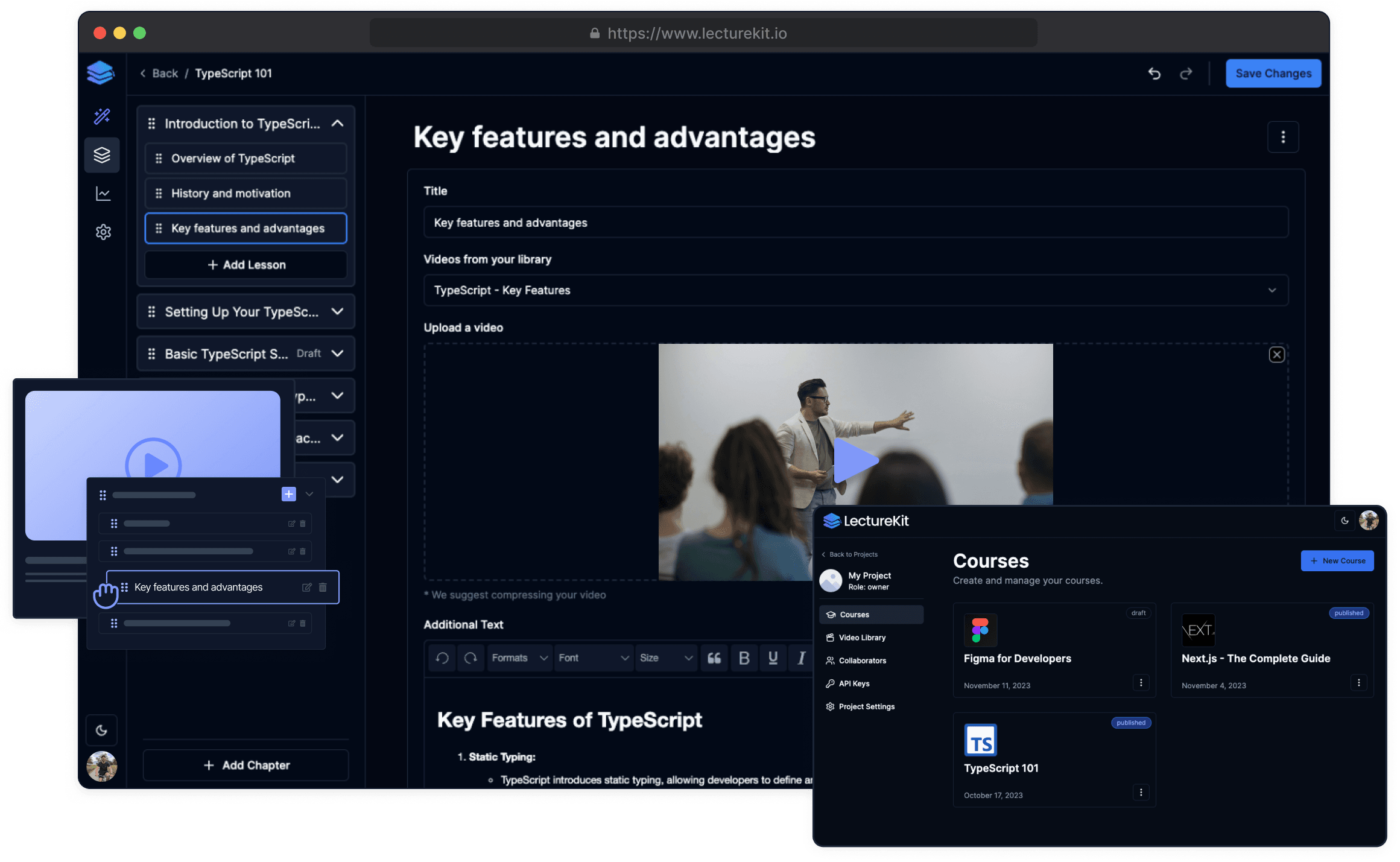Toggle dark mode moon icon in editor sidebar
This screenshot has width=1400, height=862.
click(x=101, y=730)
